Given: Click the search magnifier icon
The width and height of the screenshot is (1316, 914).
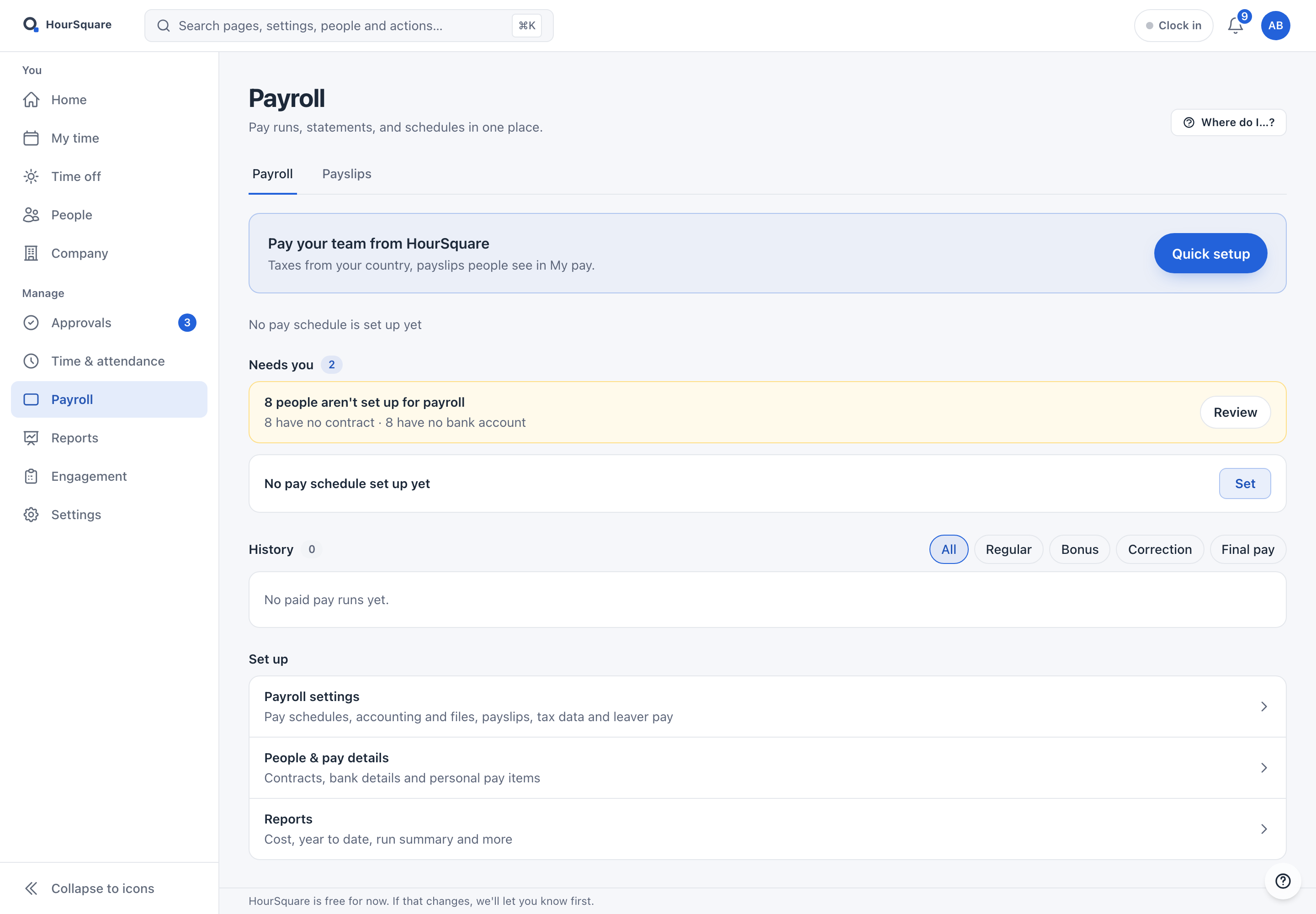Looking at the screenshot, I should click(x=164, y=26).
